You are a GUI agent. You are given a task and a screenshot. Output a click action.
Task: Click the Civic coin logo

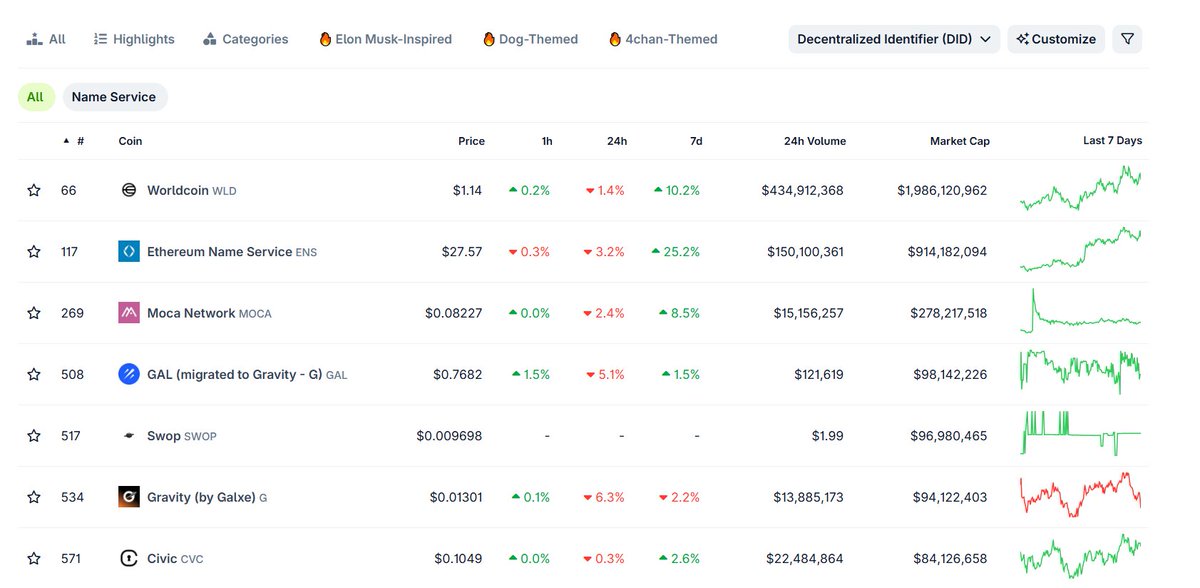[129, 559]
